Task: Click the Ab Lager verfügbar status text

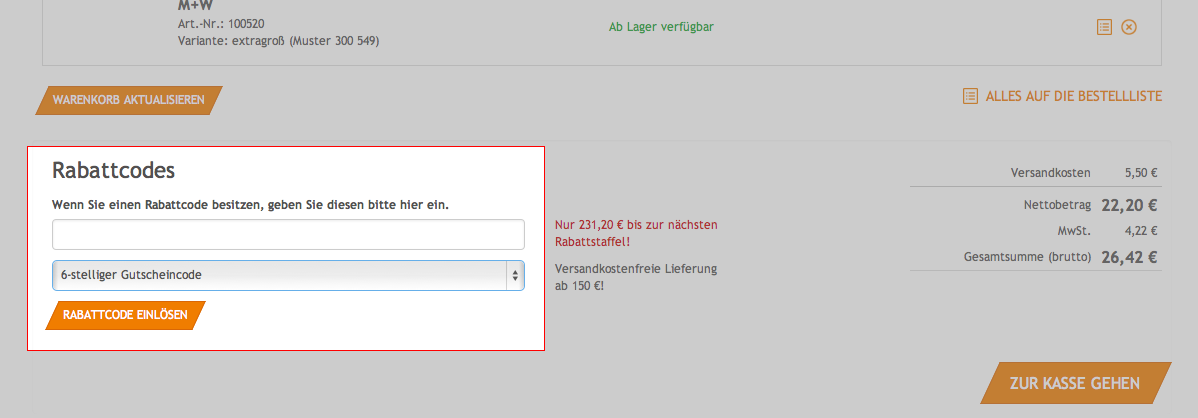Action: 661,27
